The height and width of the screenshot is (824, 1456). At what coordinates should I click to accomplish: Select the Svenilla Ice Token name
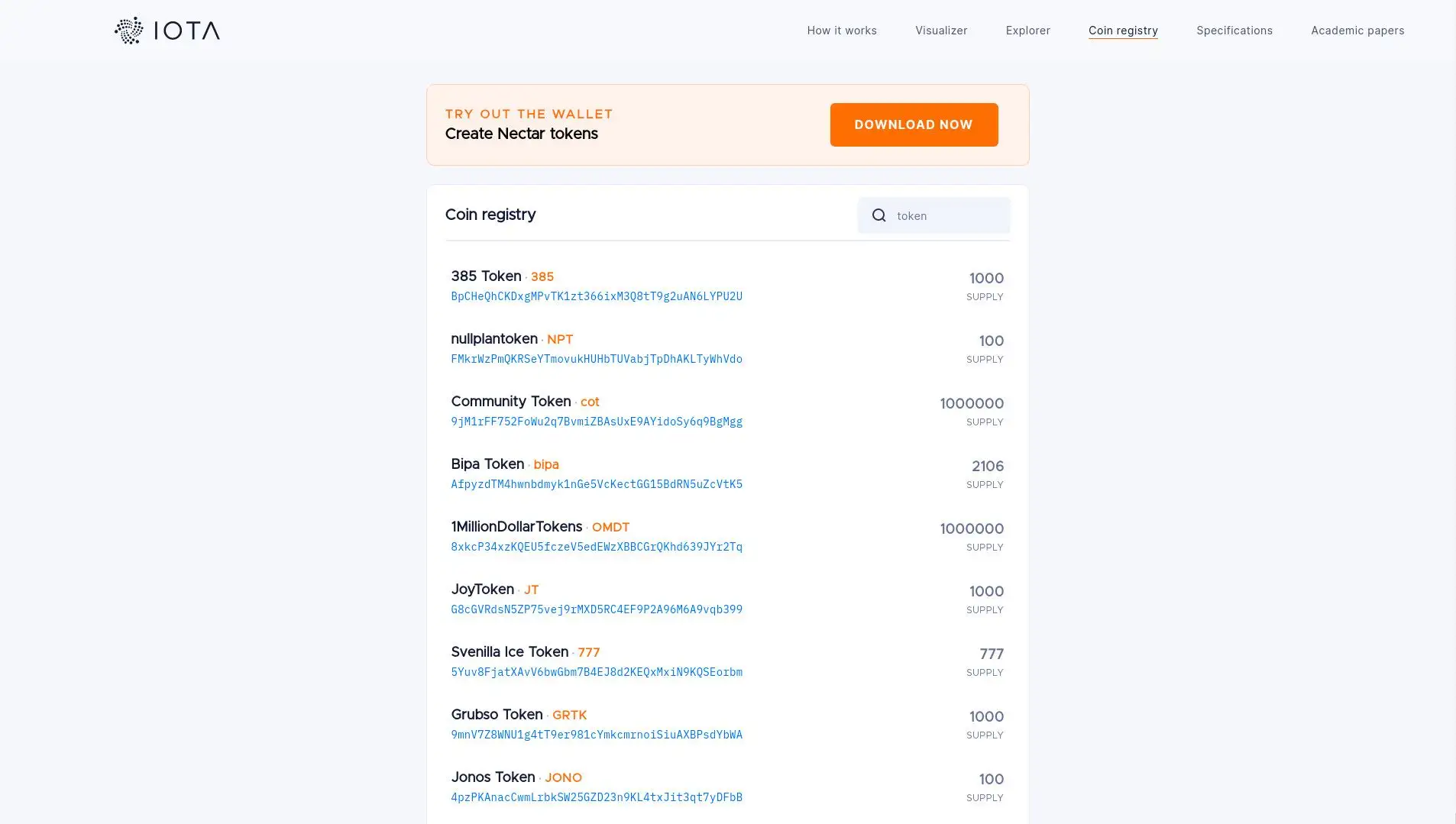pos(510,652)
